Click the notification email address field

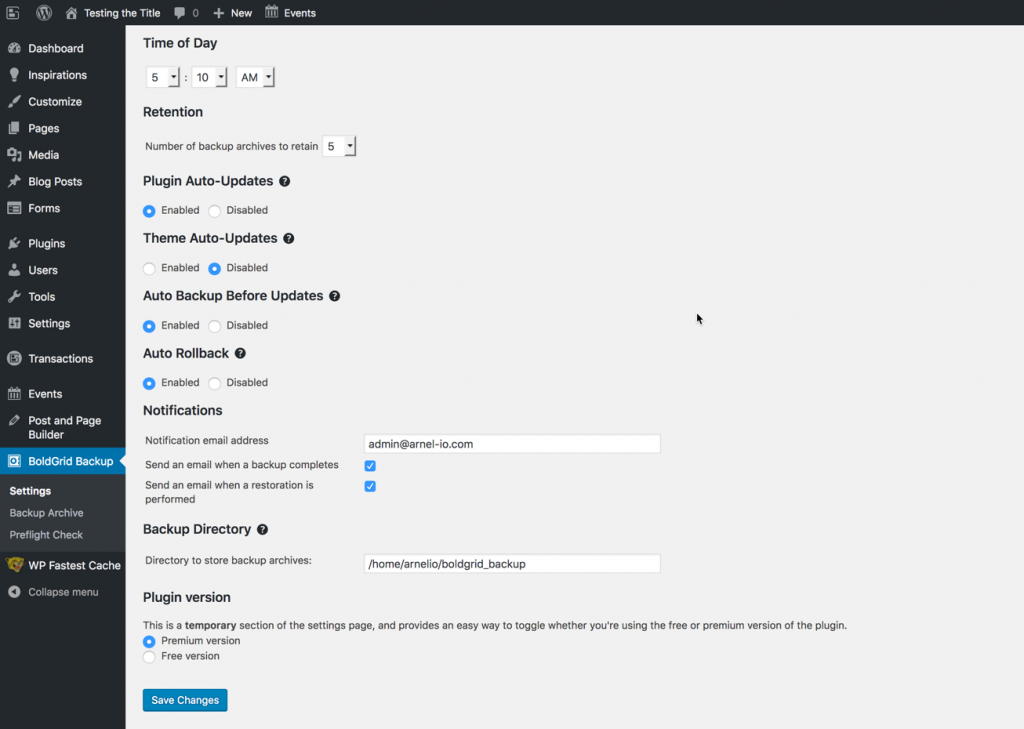(511, 443)
